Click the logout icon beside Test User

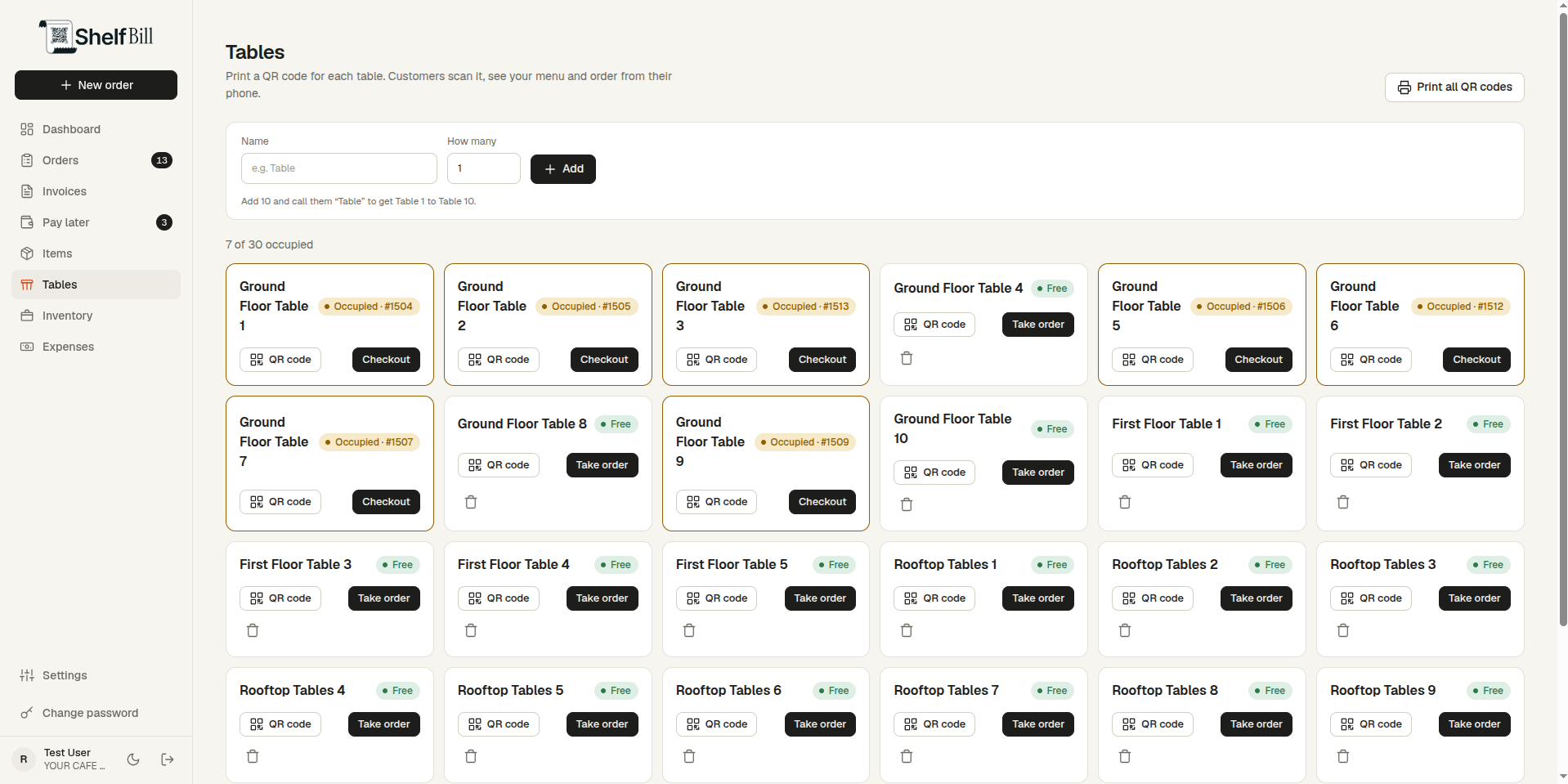click(x=168, y=759)
